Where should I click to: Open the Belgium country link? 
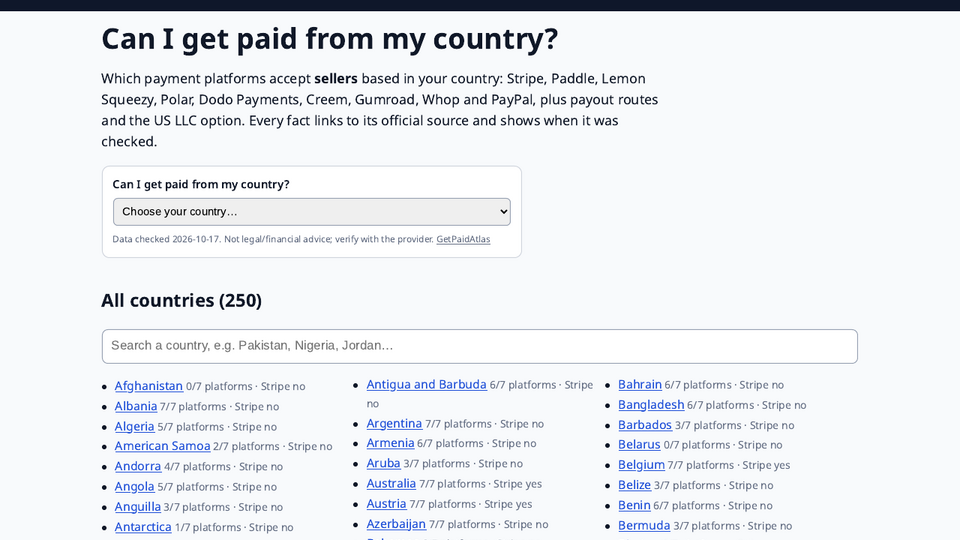(642, 465)
